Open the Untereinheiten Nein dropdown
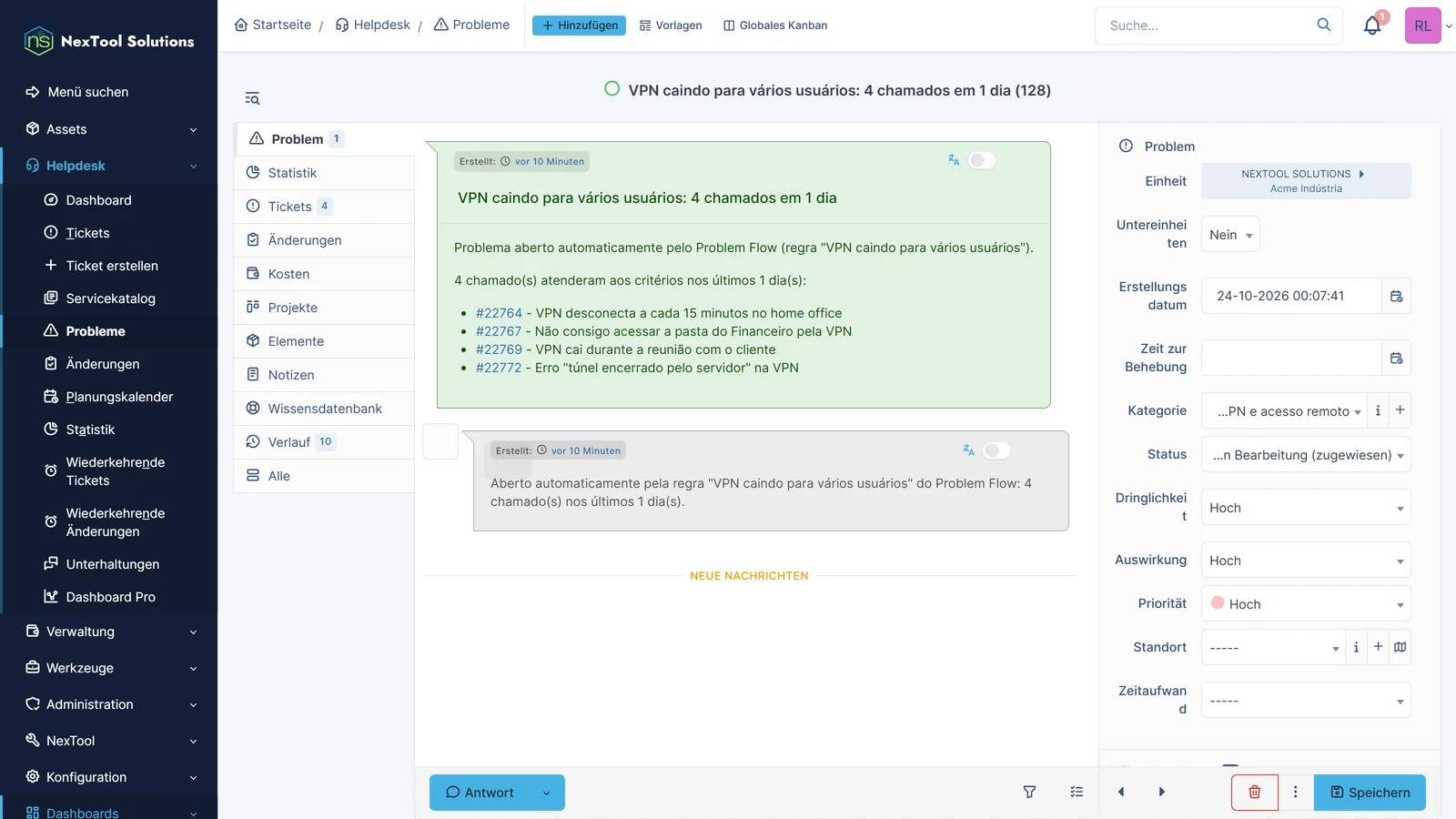This screenshot has width=1456, height=819. (1230, 235)
